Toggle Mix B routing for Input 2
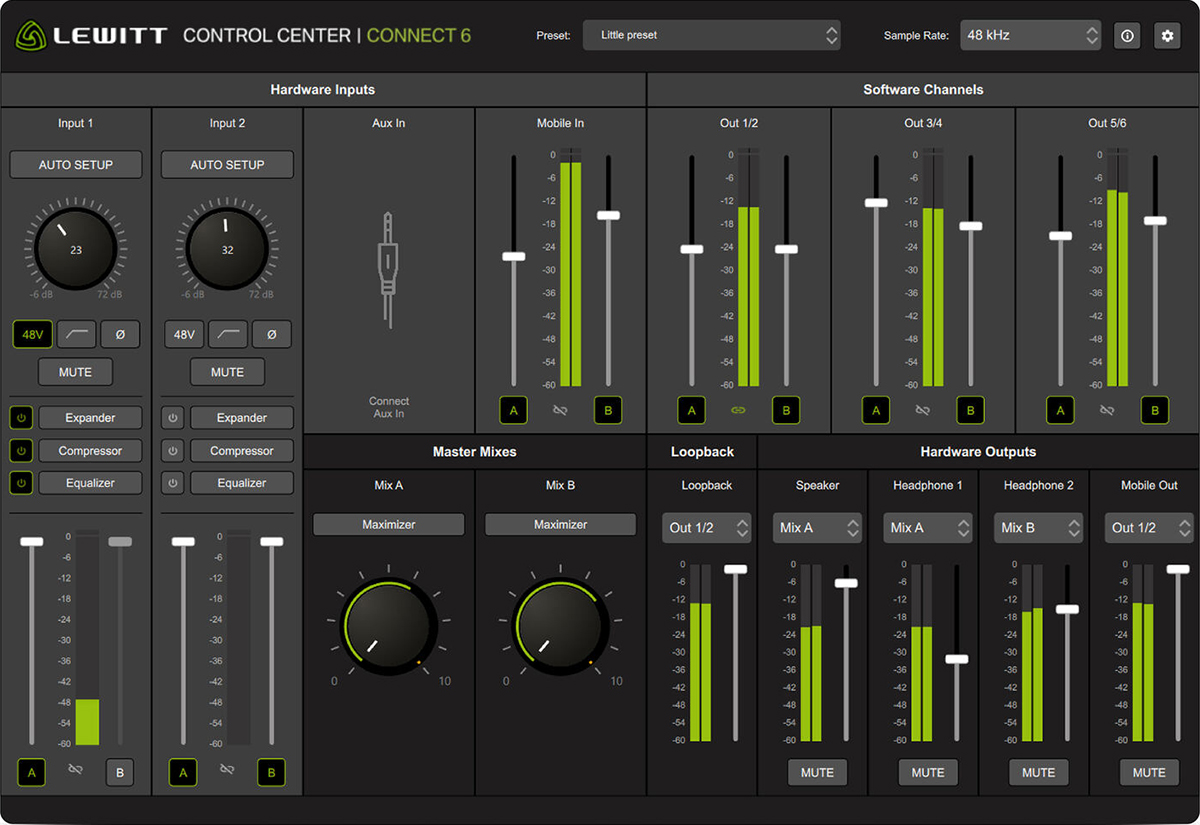This screenshot has height=825, width=1200. (x=271, y=772)
